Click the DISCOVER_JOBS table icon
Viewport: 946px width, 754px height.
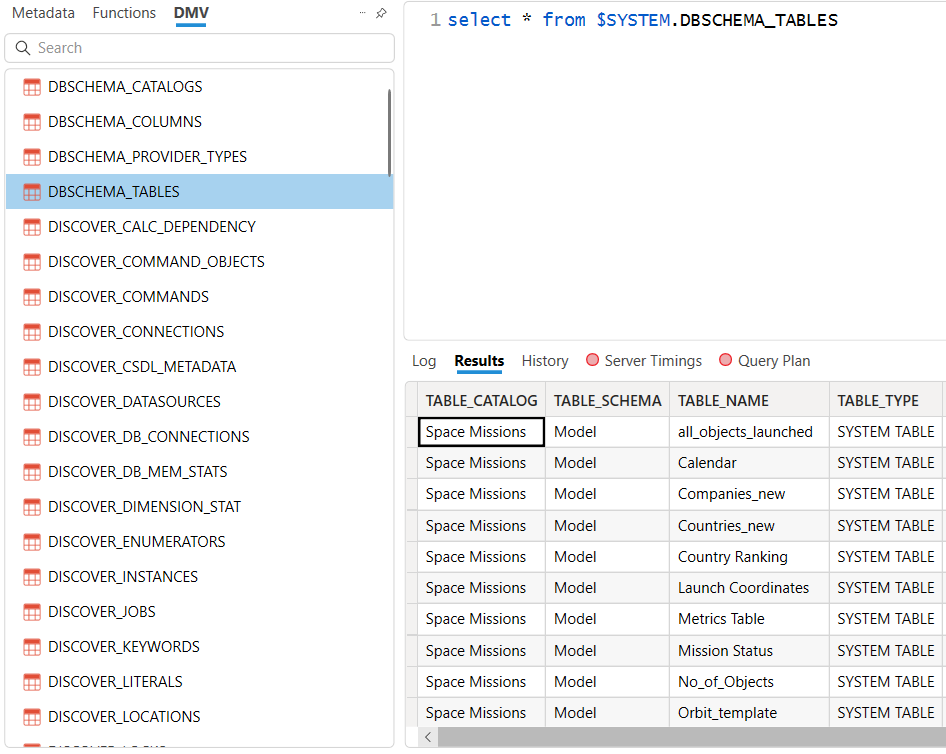32,612
